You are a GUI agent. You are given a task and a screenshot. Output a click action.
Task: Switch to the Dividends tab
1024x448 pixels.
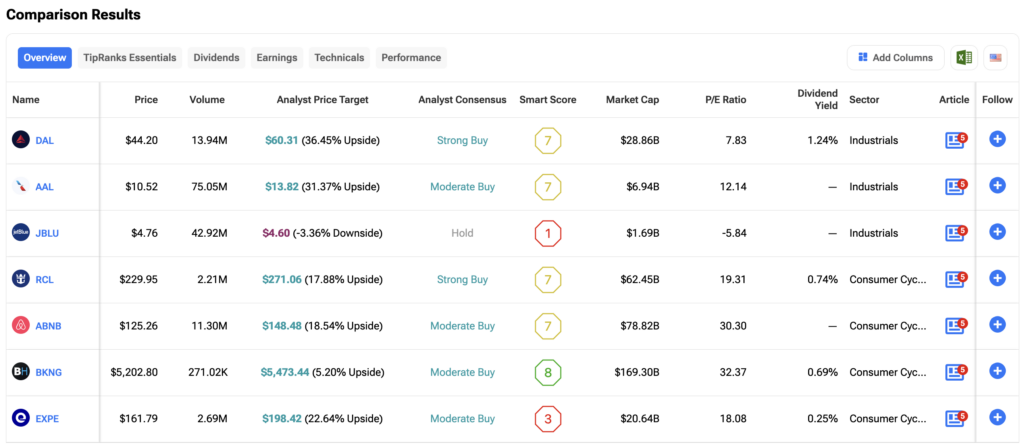tap(216, 57)
